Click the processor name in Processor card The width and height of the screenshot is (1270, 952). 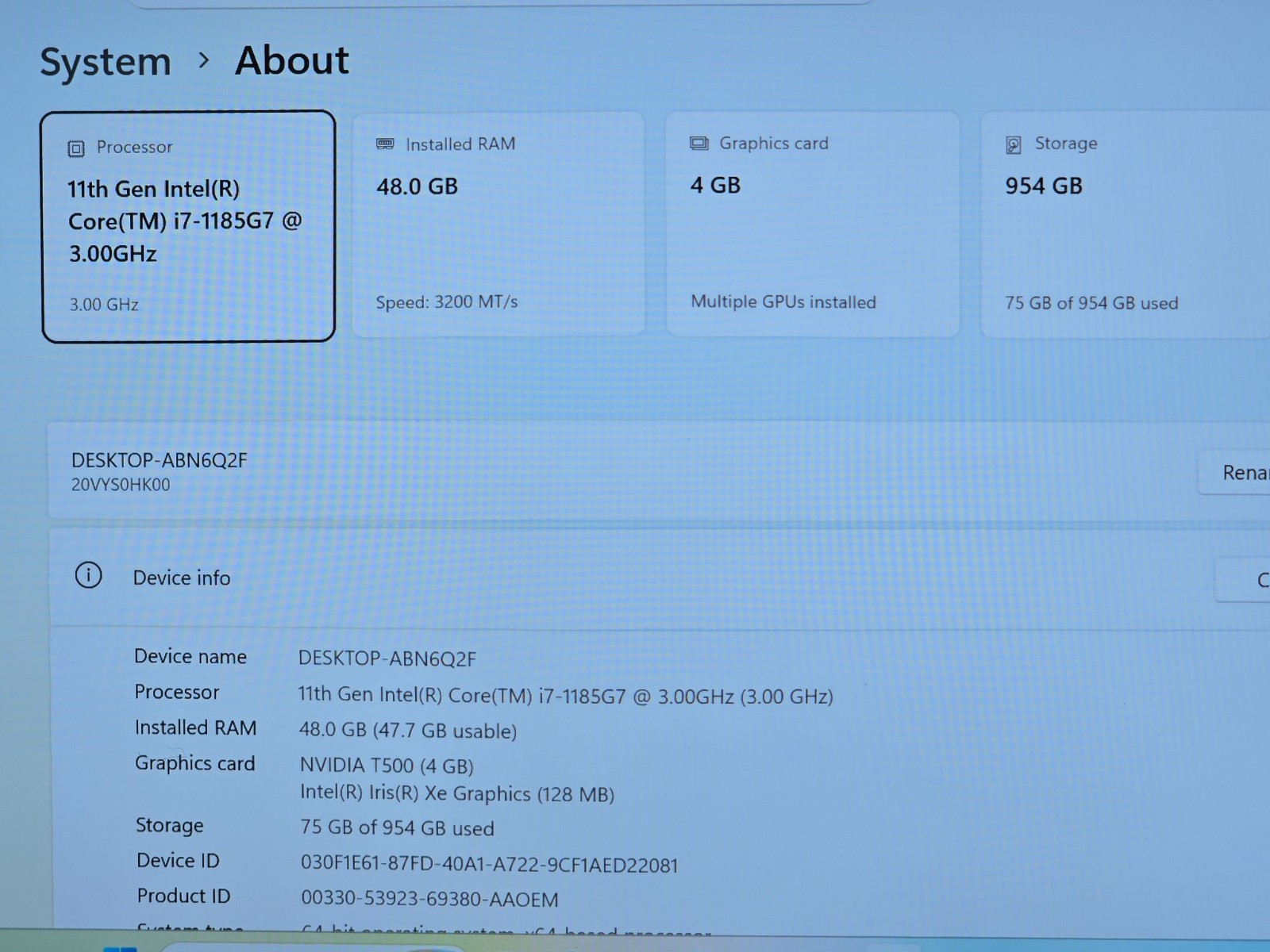(184, 221)
